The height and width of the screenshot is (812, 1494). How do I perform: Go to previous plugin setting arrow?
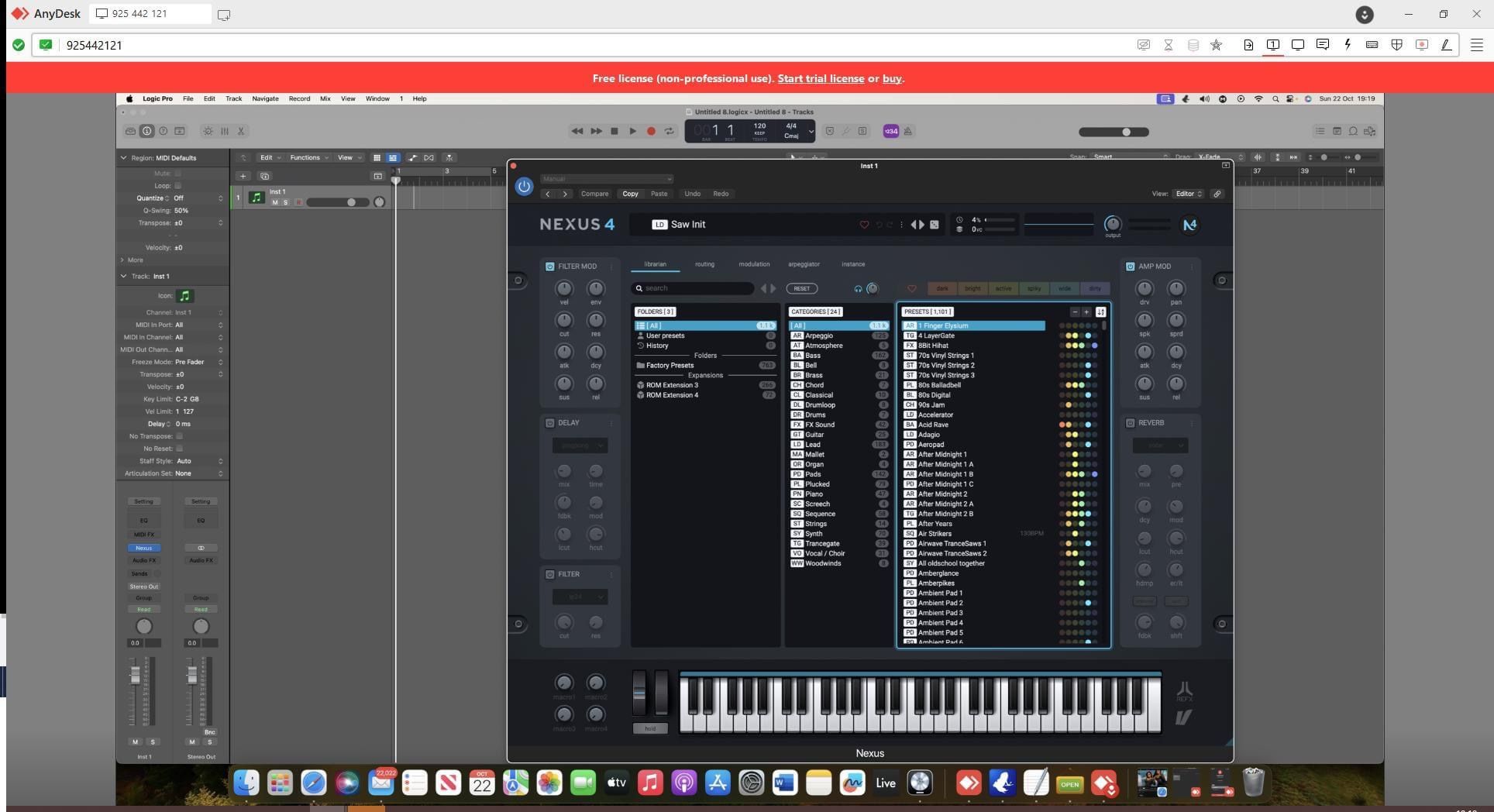[548, 194]
